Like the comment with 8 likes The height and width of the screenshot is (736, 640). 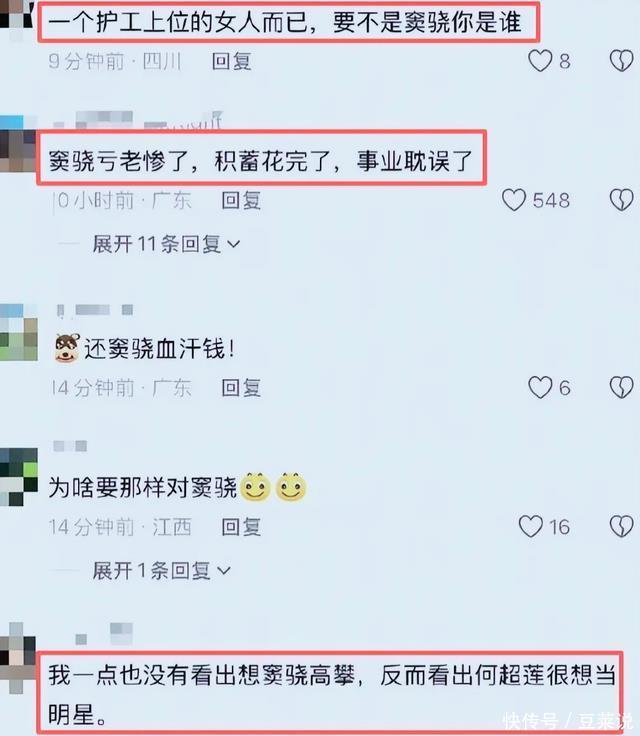(x=540, y=61)
